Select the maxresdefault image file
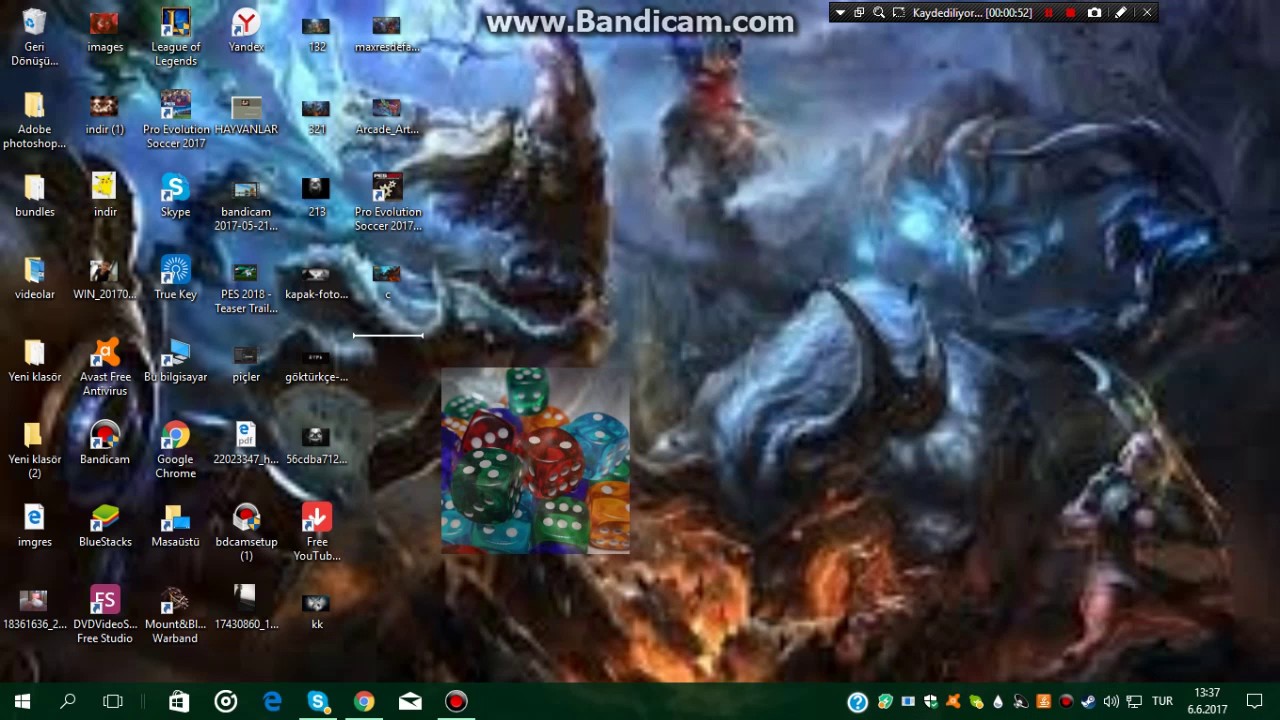The width and height of the screenshot is (1280, 720). [x=387, y=33]
